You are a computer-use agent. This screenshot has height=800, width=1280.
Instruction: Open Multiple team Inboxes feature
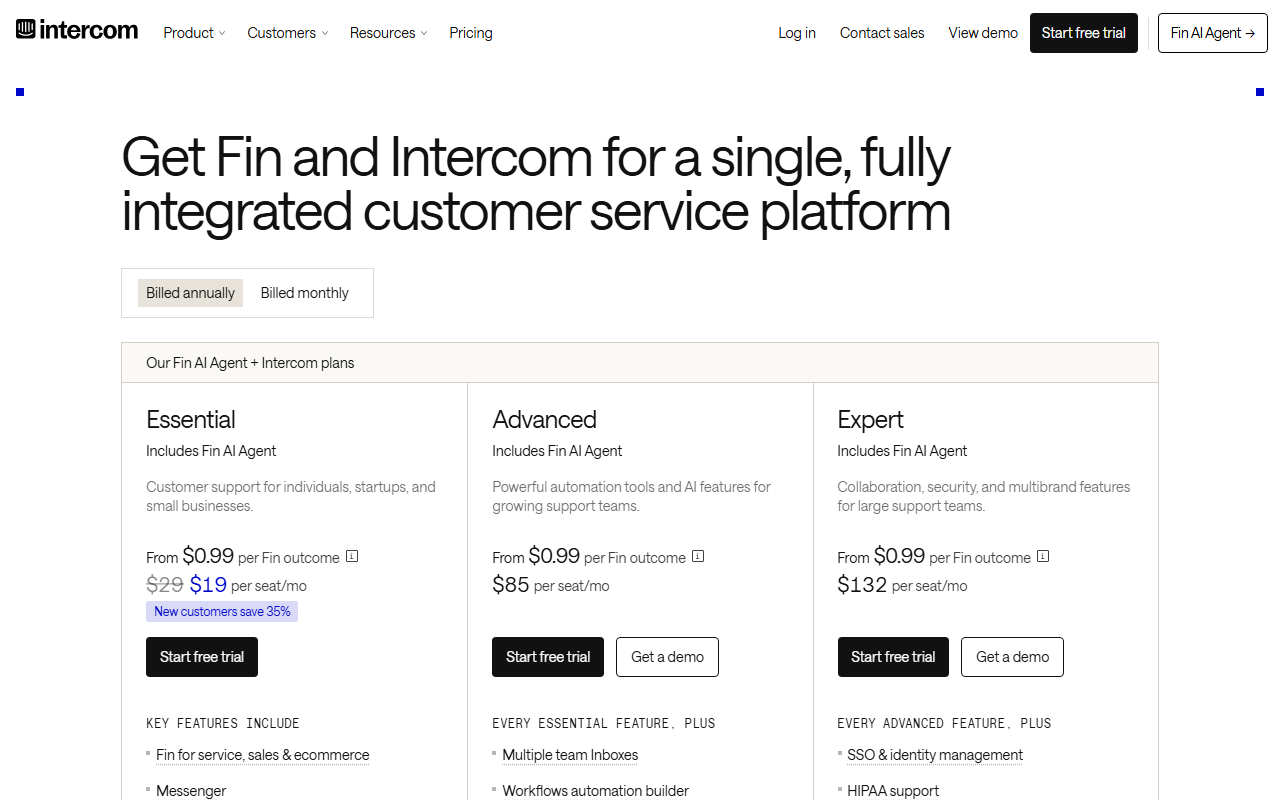pos(570,755)
